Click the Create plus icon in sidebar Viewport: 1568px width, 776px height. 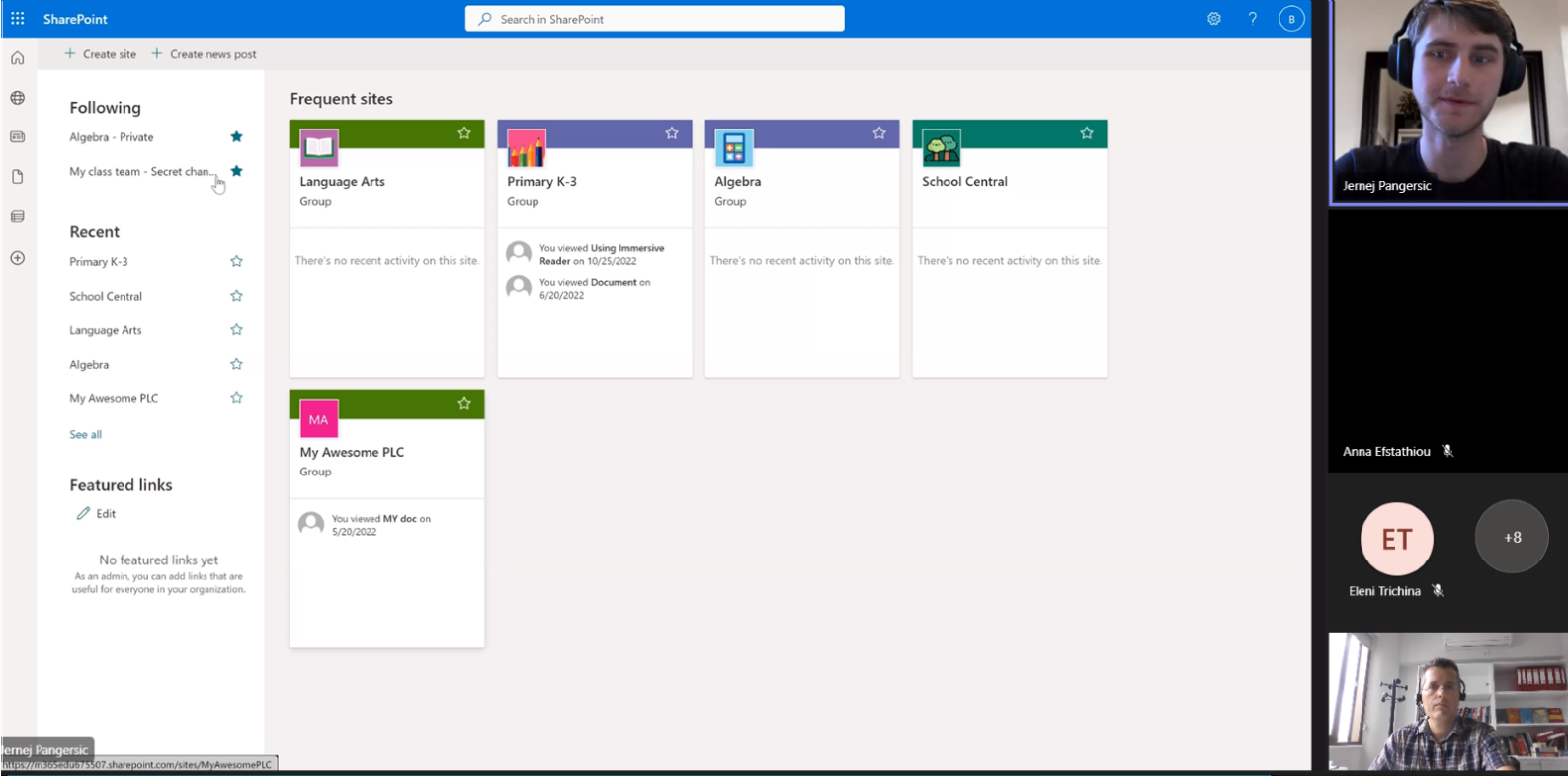tap(18, 258)
